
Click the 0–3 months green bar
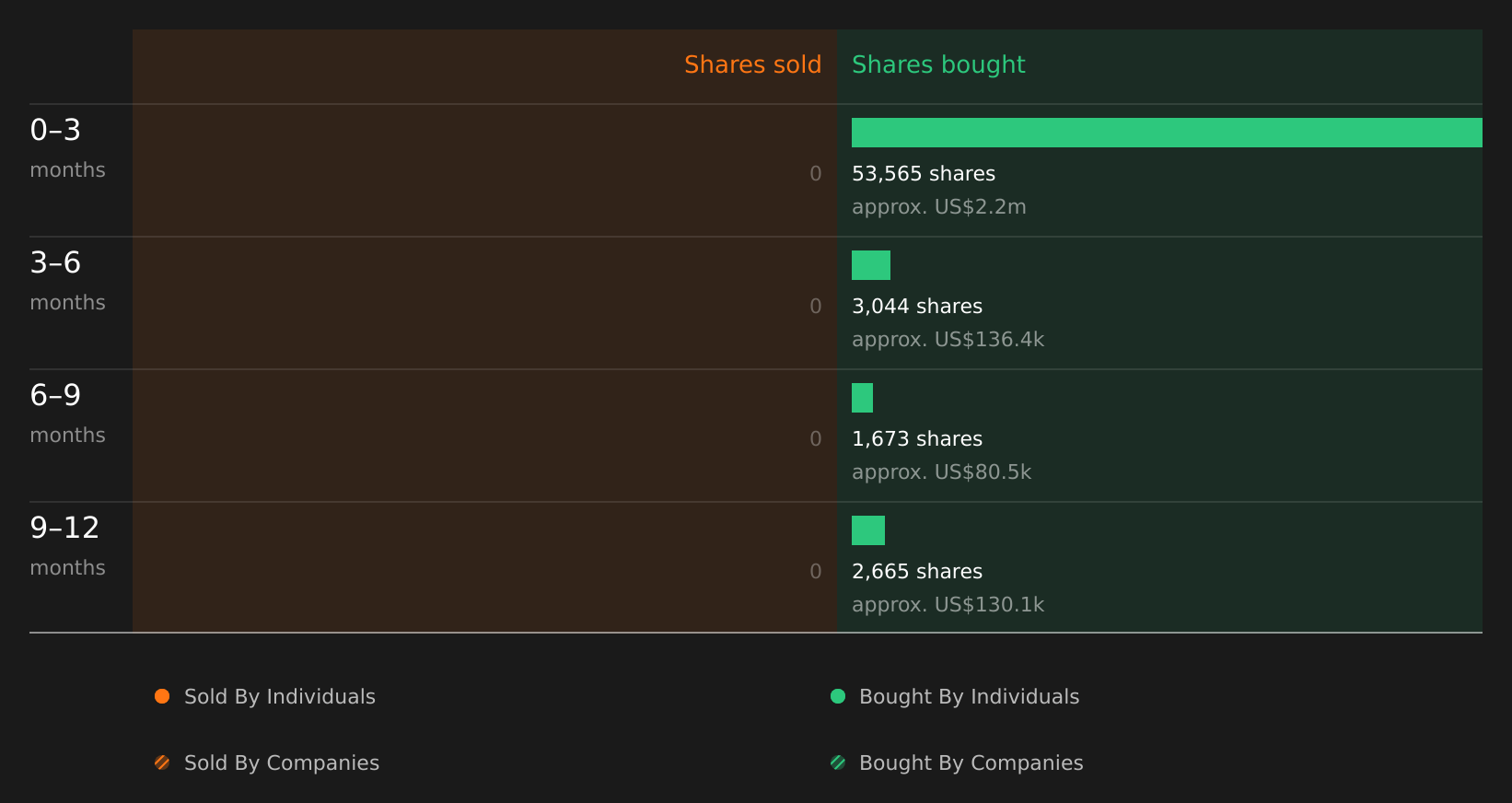click(x=1167, y=133)
